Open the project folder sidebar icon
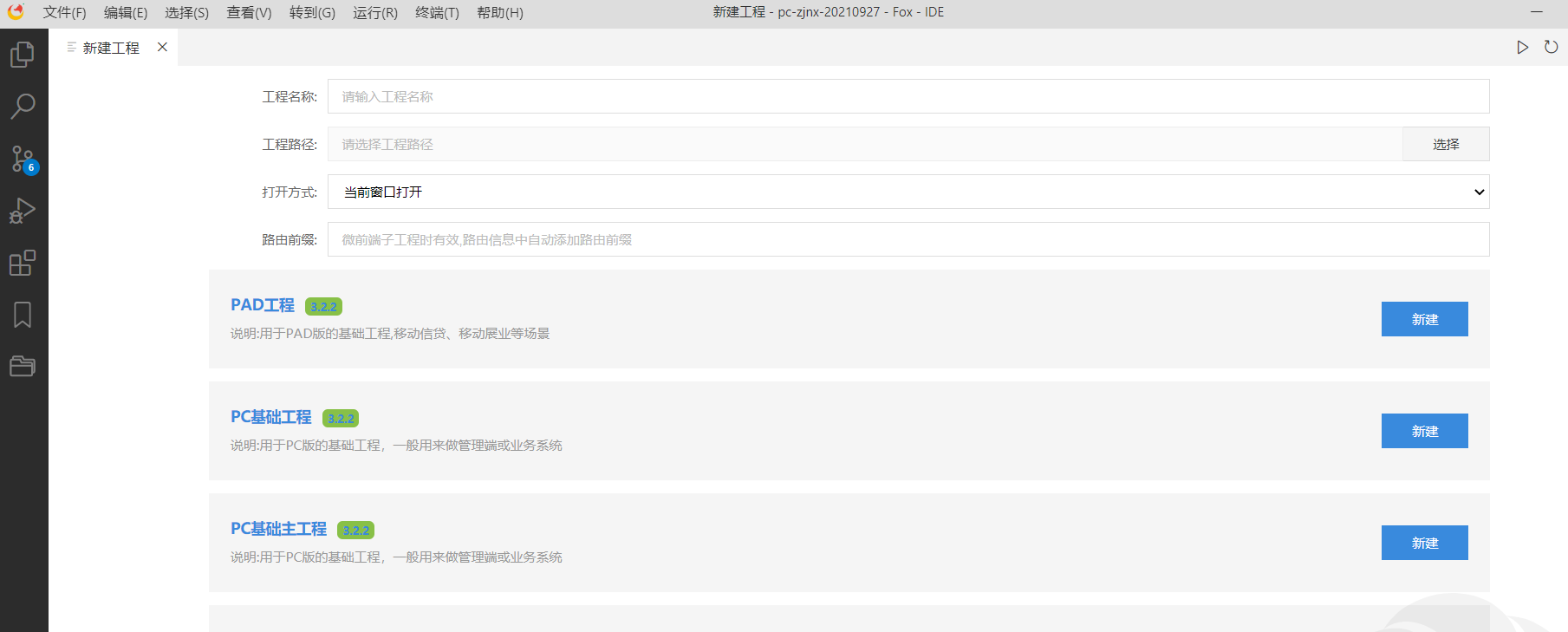This screenshot has width=1568, height=632. (x=23, y=366)
